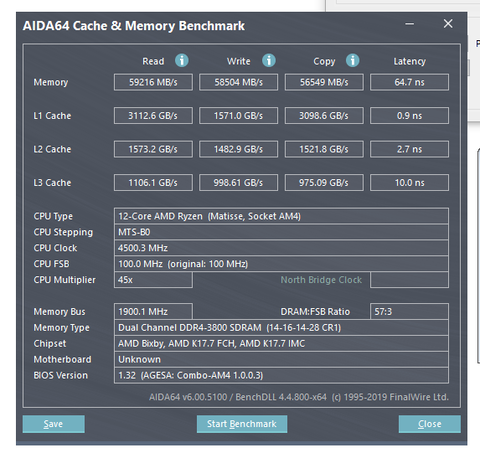This screenshot has height=453, width=480.
Task: Close window with the title bar X
Action: coord(448,24)
